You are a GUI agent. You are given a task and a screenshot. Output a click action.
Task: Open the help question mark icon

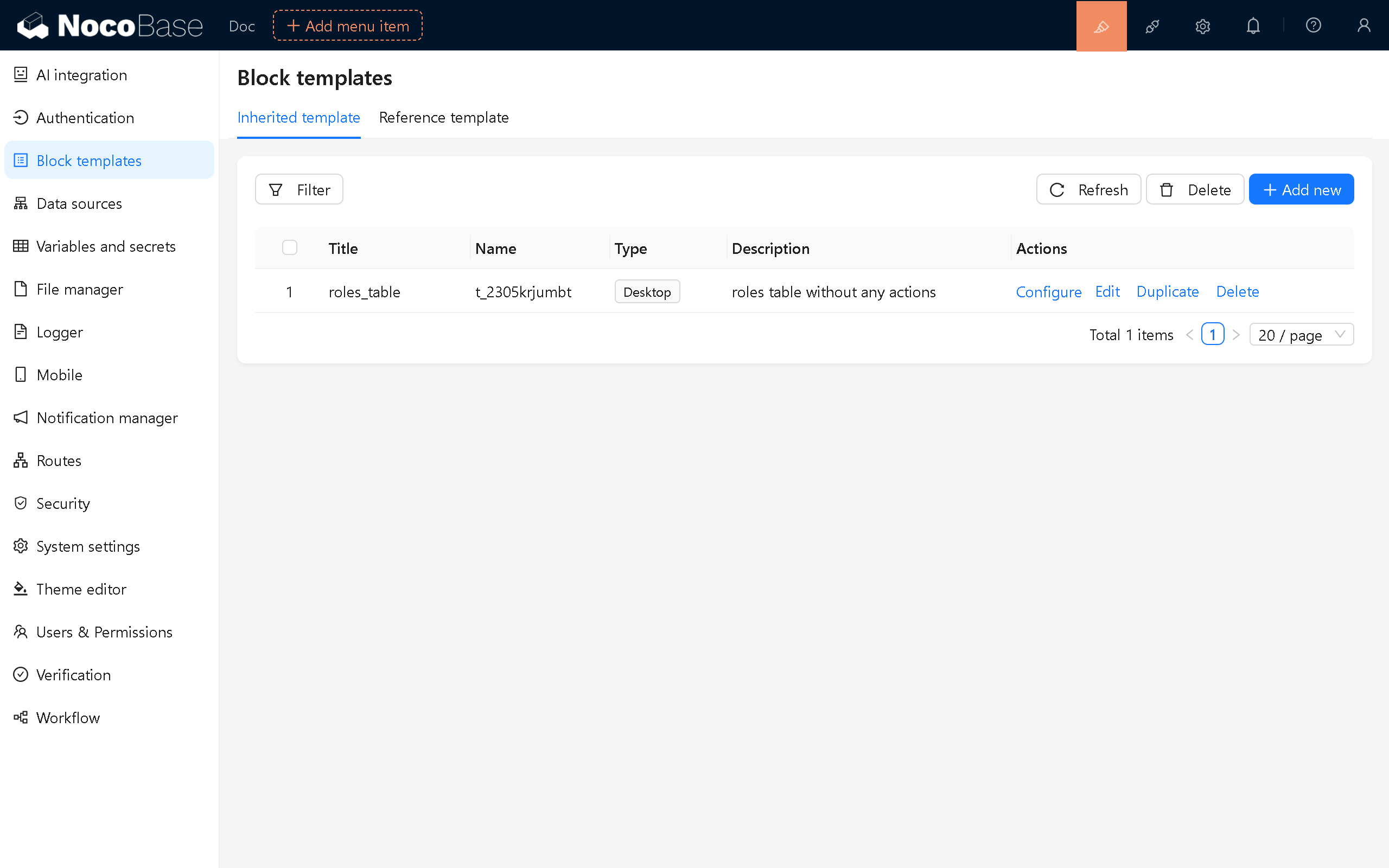point(1313,26)
